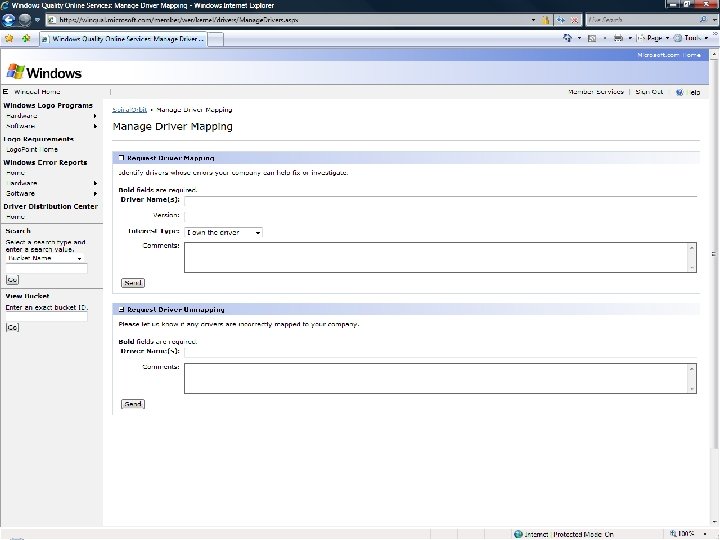The height and width of the screenshot is (540, 720).
Task: Open the recent pages dropdown arrow
Action: 37,20
